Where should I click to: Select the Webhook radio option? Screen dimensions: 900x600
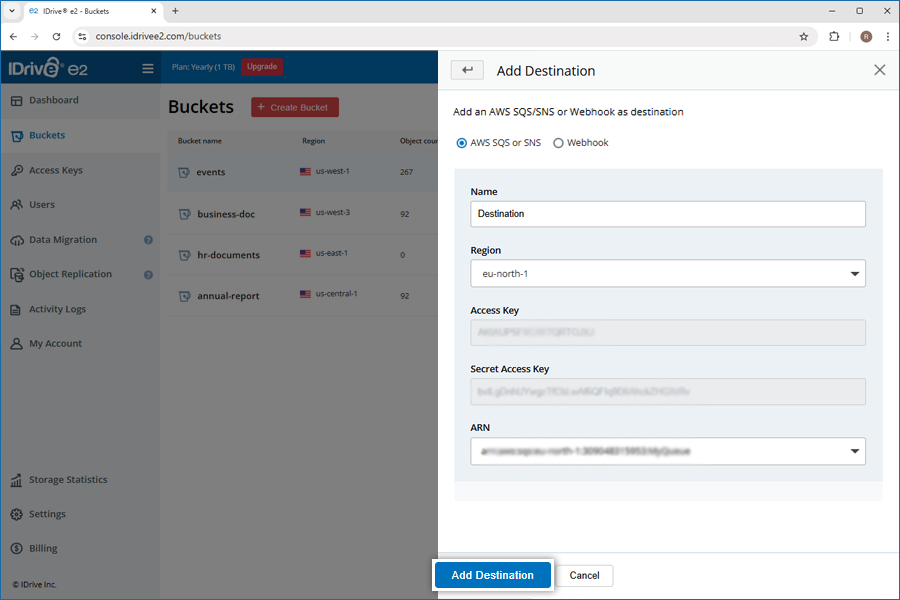click(x=558, y=143)
